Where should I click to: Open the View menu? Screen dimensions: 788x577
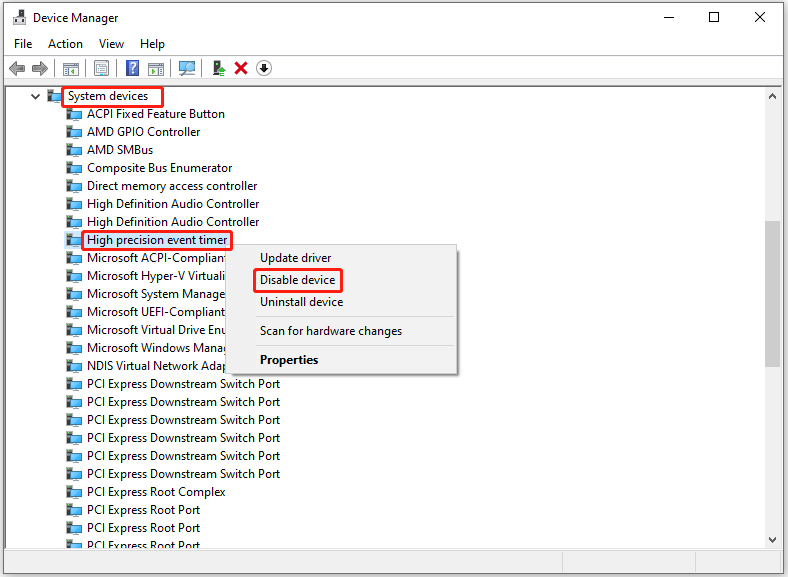point(111,44)
